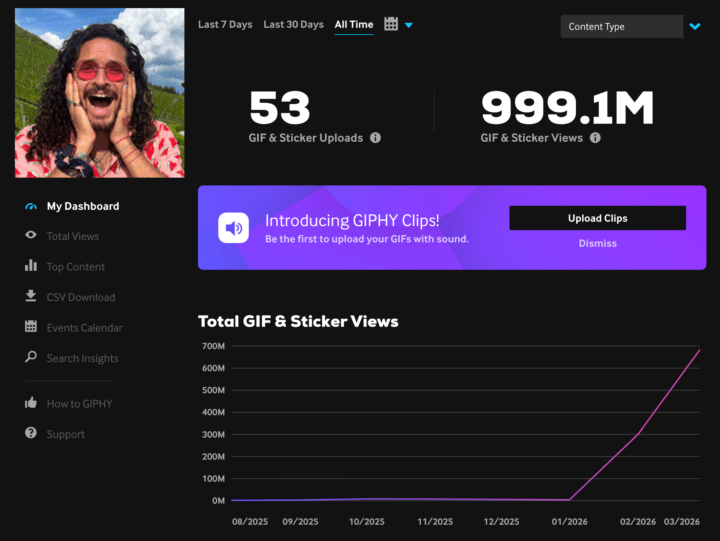This screenshot has height=541, width=720.
Task: Expand the custom date range arrow
Action: point(409,25)
